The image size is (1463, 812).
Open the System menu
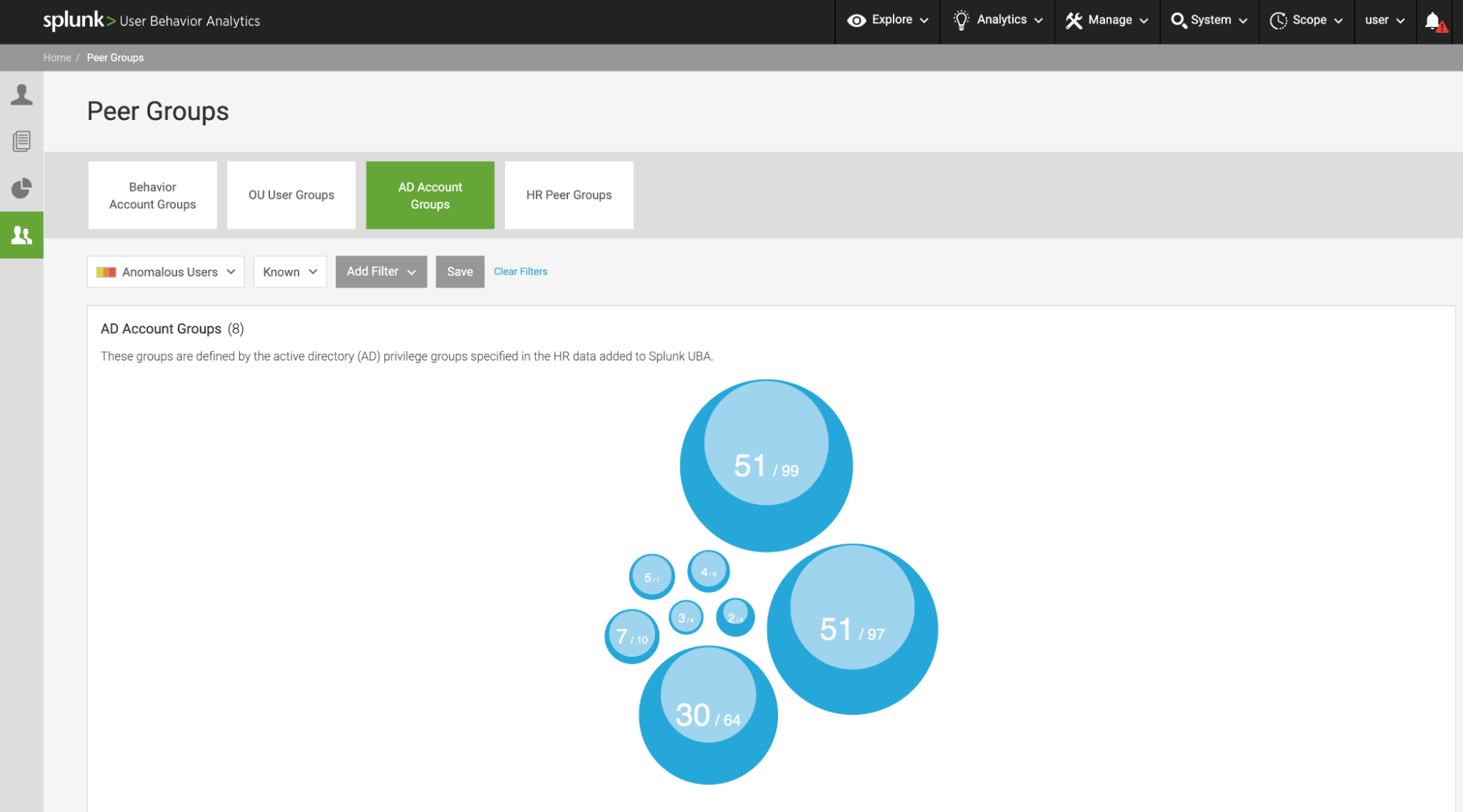click(x=1210, y=20)
